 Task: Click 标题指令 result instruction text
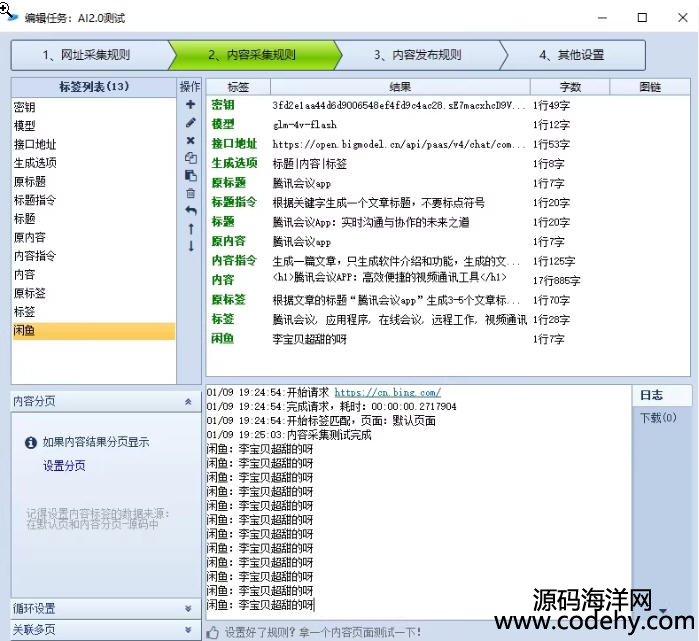point(378,203)
